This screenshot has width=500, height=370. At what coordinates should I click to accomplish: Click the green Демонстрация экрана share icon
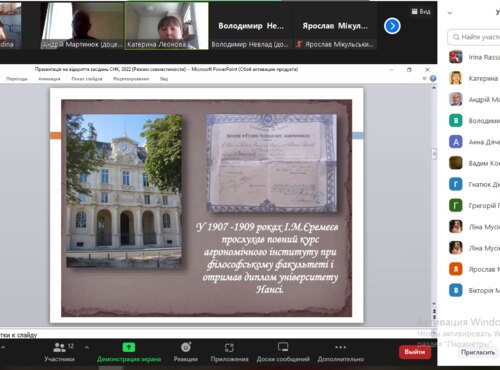[x=129, y=347]
